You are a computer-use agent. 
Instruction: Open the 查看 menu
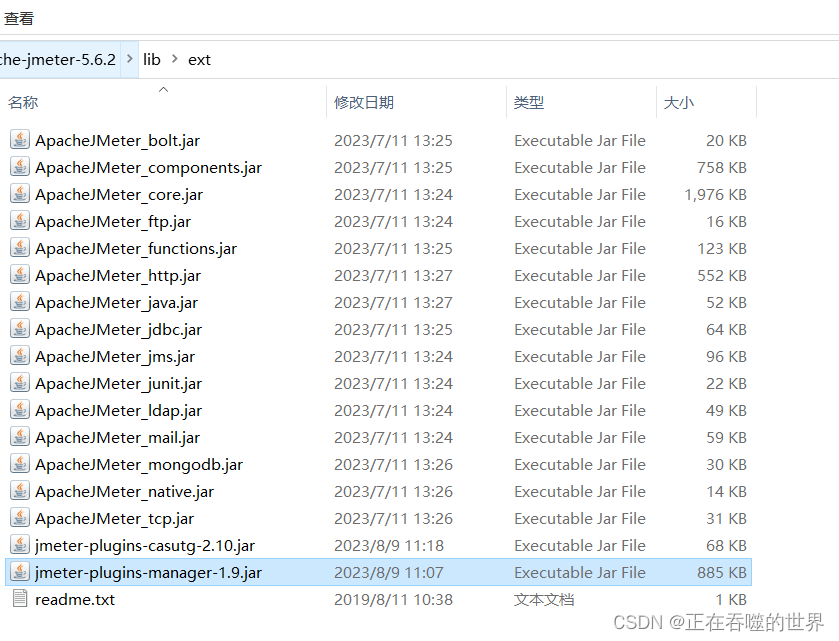tap(19, 17)
